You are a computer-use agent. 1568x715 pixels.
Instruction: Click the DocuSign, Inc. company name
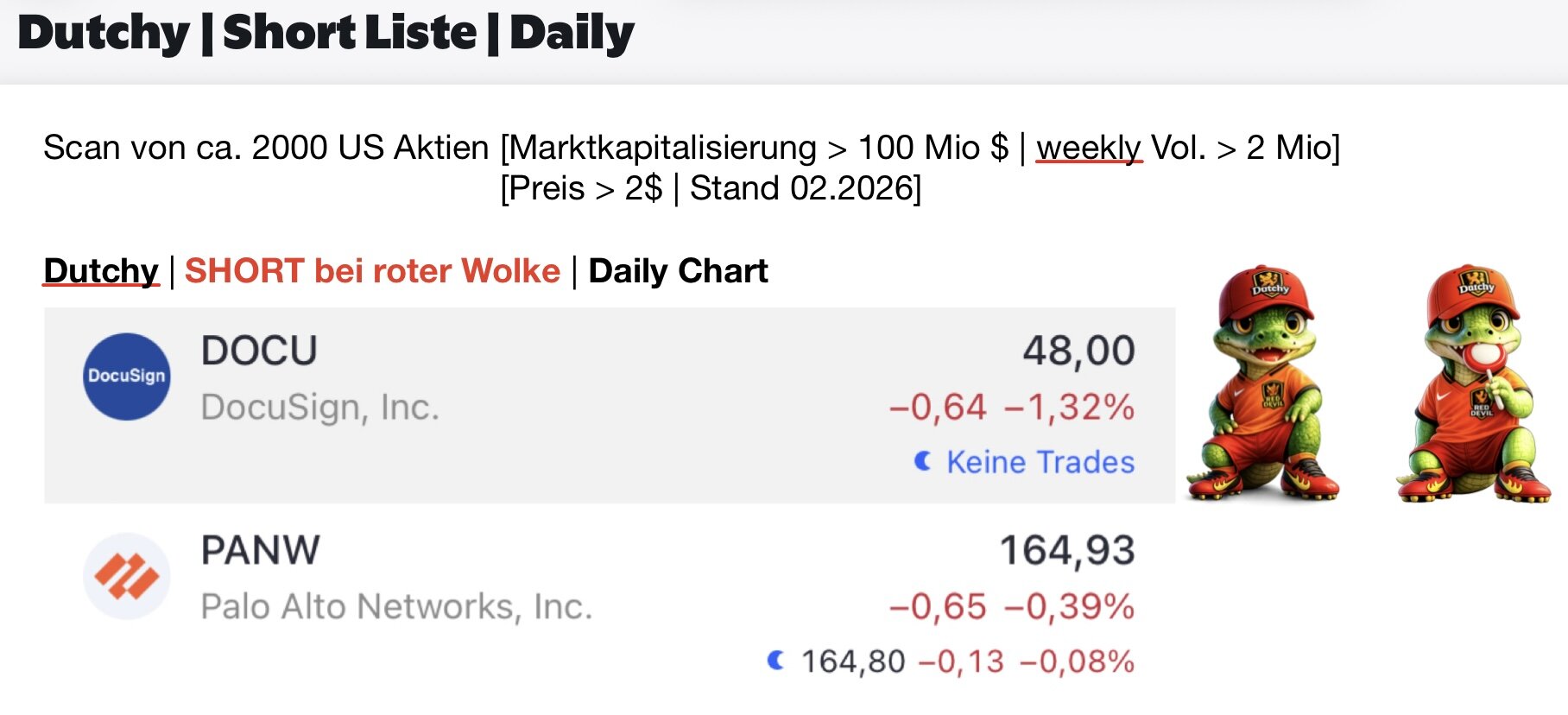[319, 407]
